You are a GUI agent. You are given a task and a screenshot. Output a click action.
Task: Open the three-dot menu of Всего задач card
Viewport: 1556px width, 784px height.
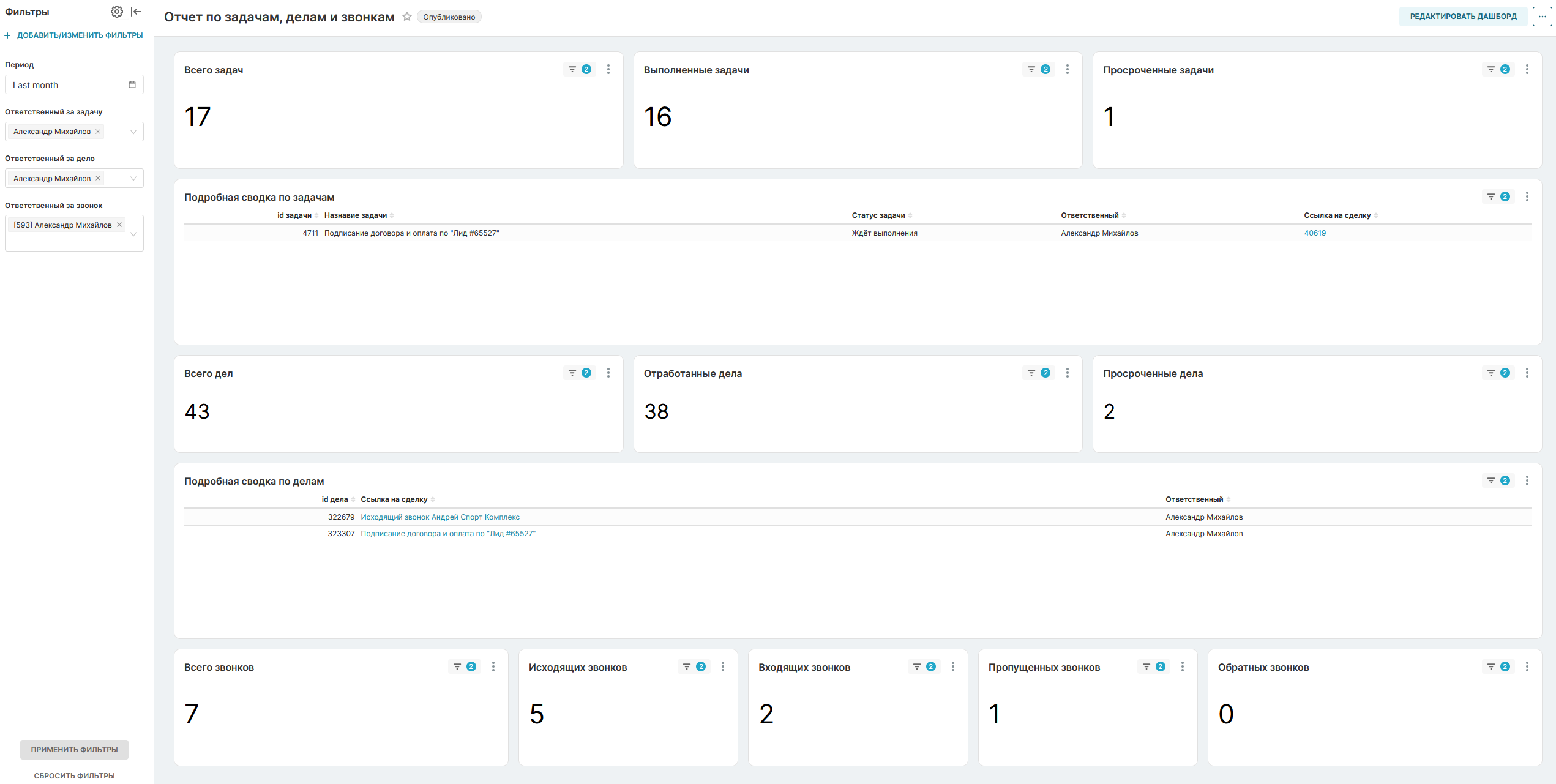608,69
